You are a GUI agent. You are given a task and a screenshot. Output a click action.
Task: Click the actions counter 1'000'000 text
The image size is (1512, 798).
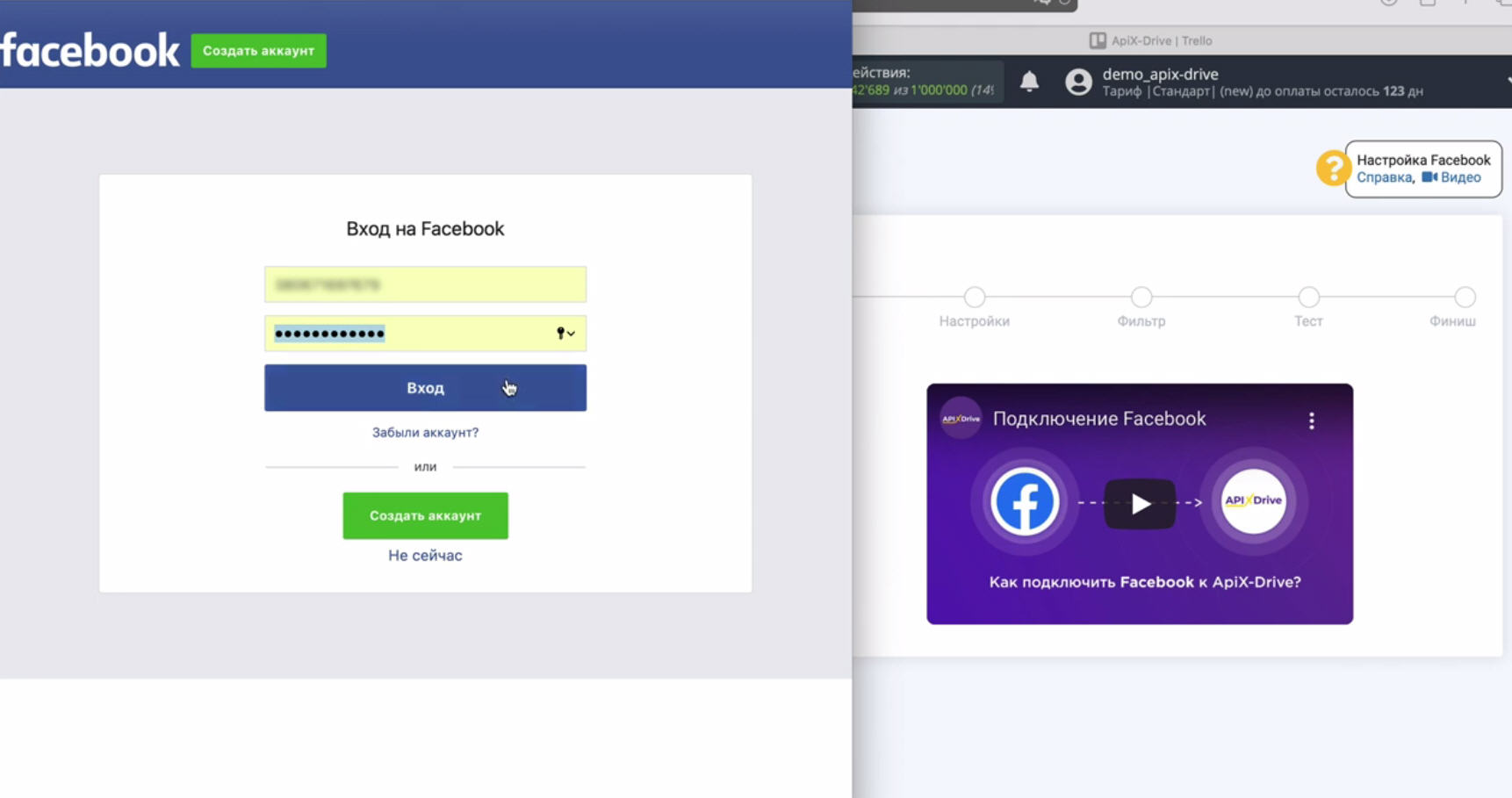click(939, 90)
